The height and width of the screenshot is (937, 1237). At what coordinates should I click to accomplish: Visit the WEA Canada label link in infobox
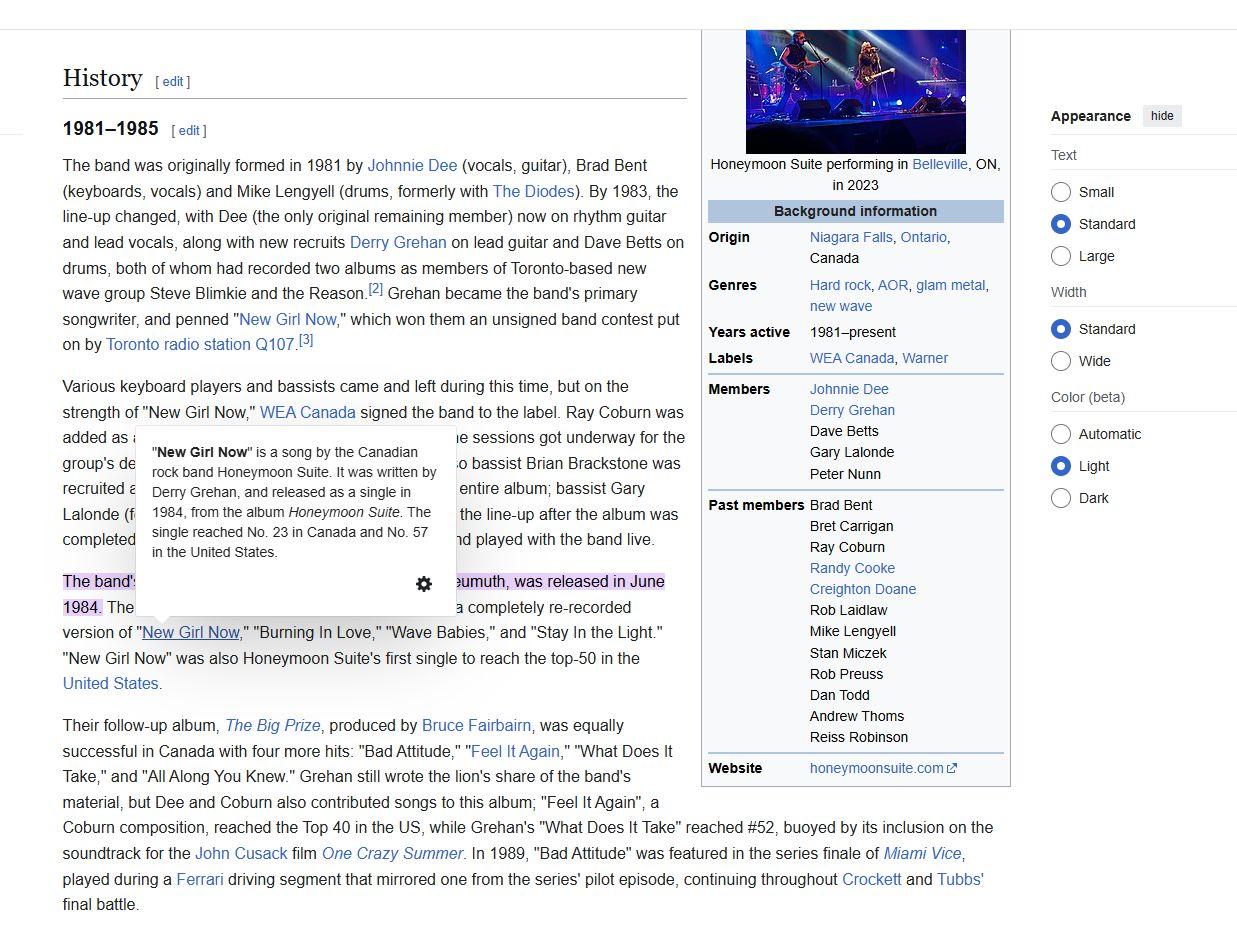pos(851,358)
